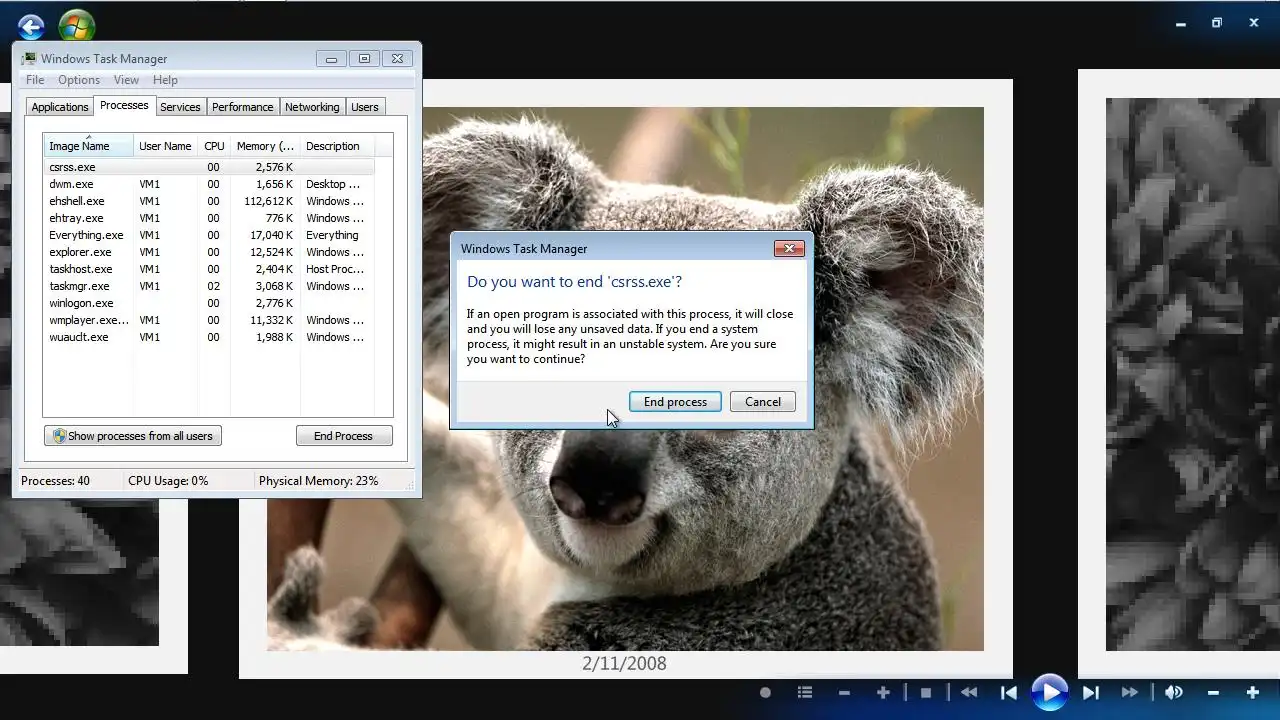
Task: Switch to the Applications tab
Action: [x=60, y=107]
